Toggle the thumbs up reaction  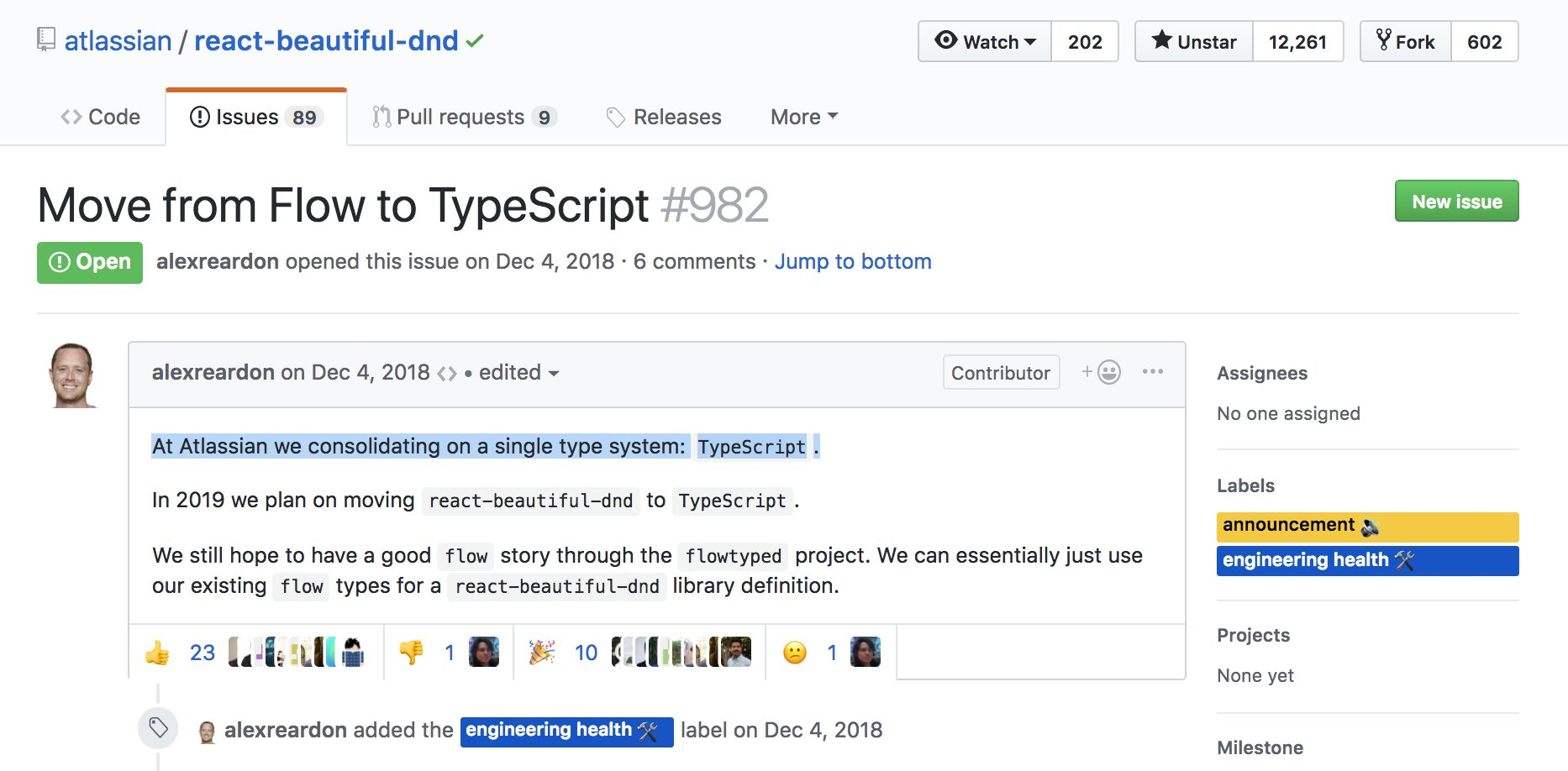click(x=179, y=653)
